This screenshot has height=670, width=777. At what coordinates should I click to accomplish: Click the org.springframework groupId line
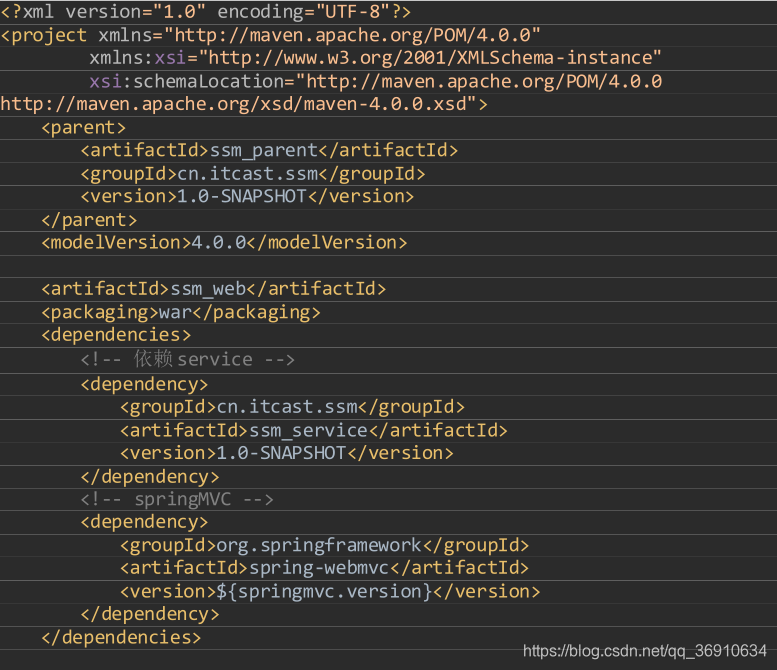click(325, 545)
